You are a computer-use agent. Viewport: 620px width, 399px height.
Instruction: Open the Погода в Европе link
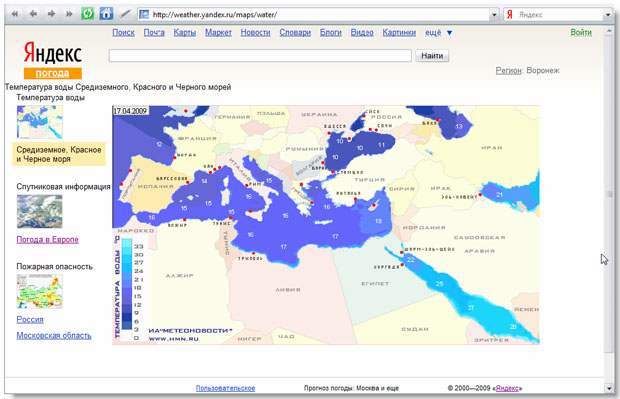coord(47,240)
